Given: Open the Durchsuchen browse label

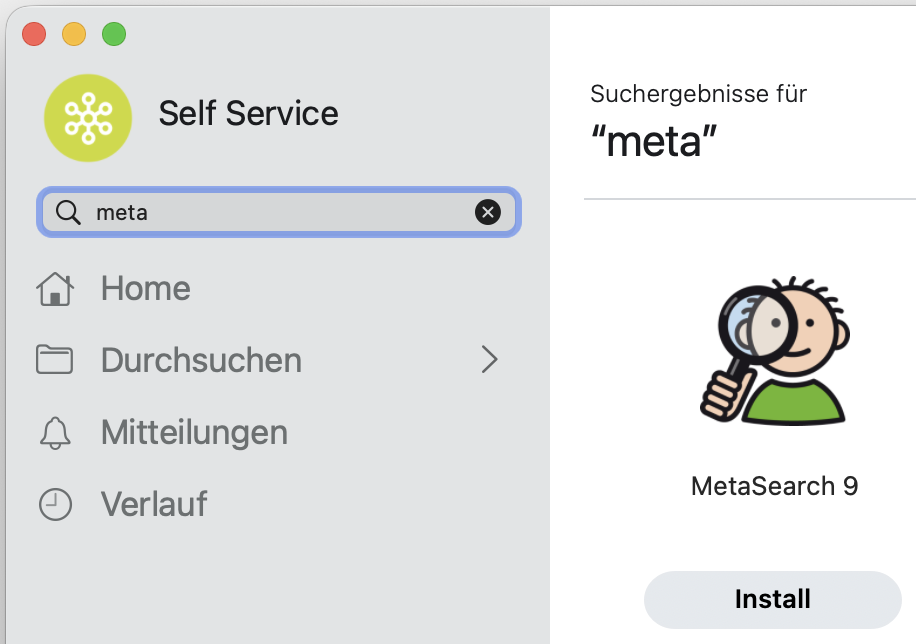Looking at the screenshot, I should pos(201,360).
